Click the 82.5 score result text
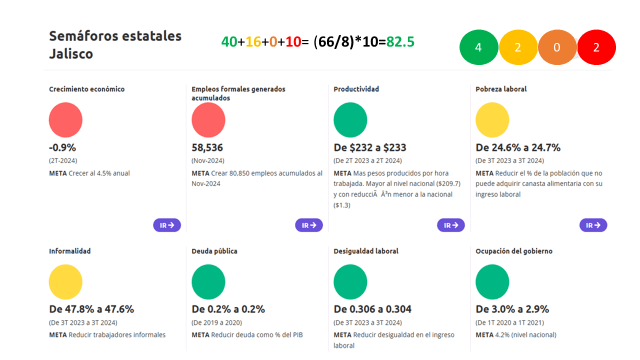Image resolution: width=640 pixels, height=360 pixels. point(400,42)
